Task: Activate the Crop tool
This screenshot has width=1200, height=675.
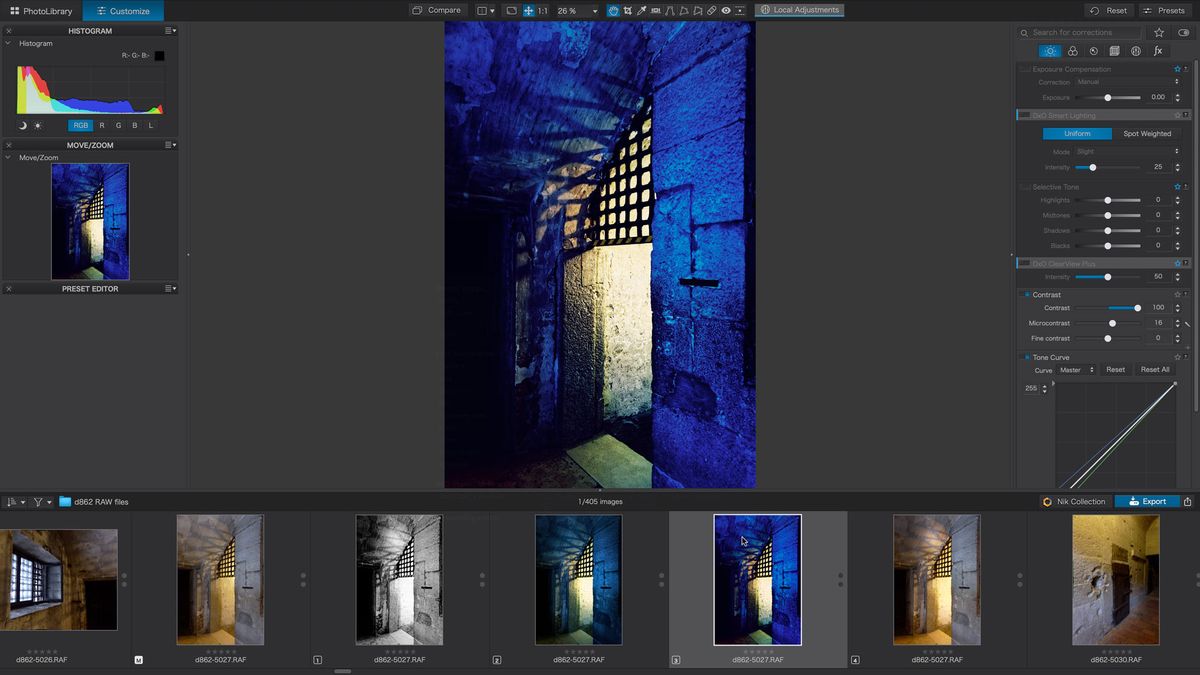Action: 627,10
